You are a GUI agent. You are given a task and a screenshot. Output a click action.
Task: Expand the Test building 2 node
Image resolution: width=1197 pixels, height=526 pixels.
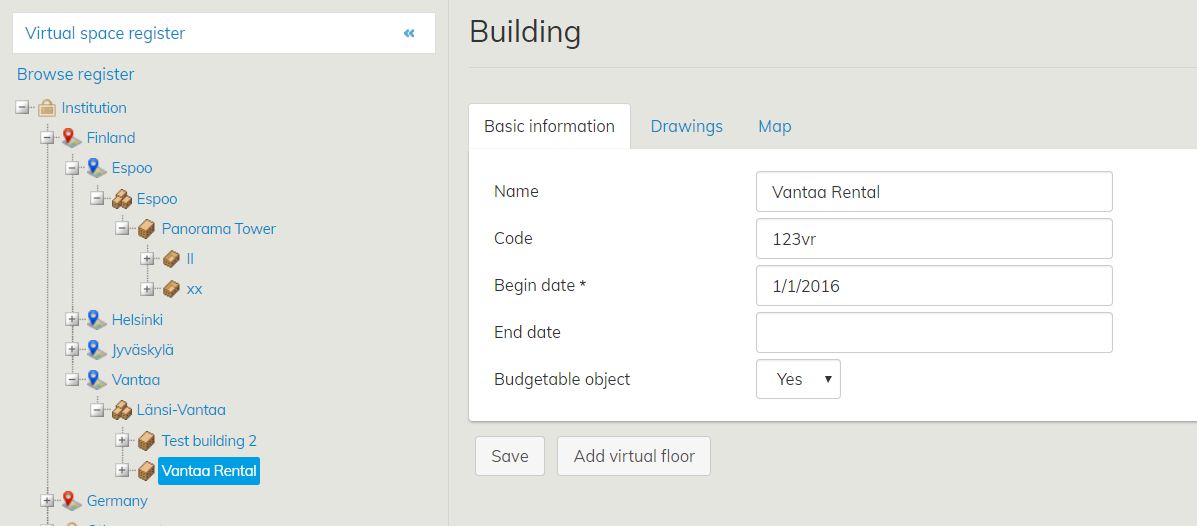pyautogui.click(x=122, y=440)
